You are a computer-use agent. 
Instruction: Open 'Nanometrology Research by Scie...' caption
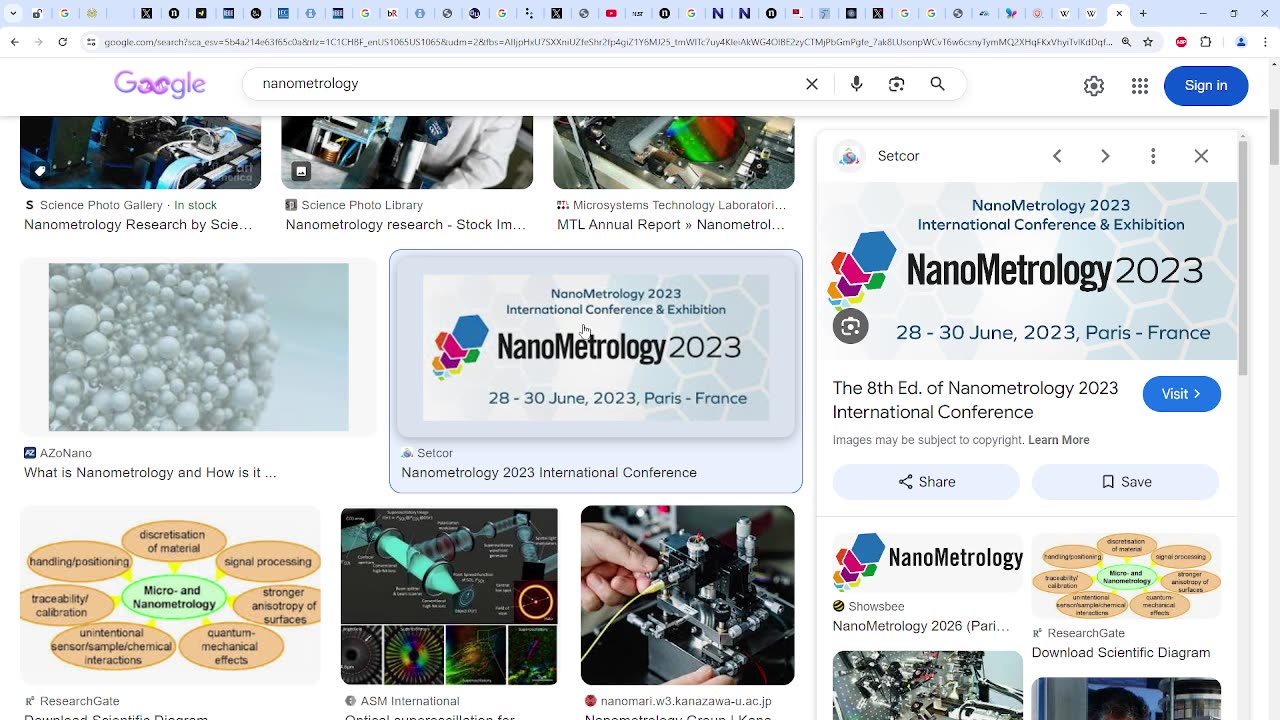pos(138,225)
